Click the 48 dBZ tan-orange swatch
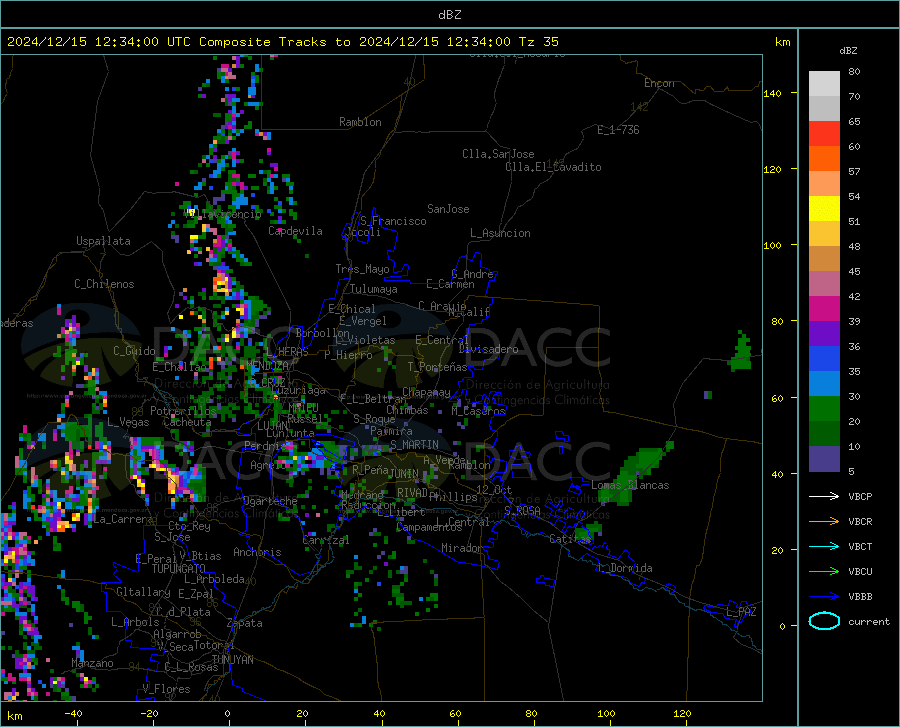 click(824, 258)
